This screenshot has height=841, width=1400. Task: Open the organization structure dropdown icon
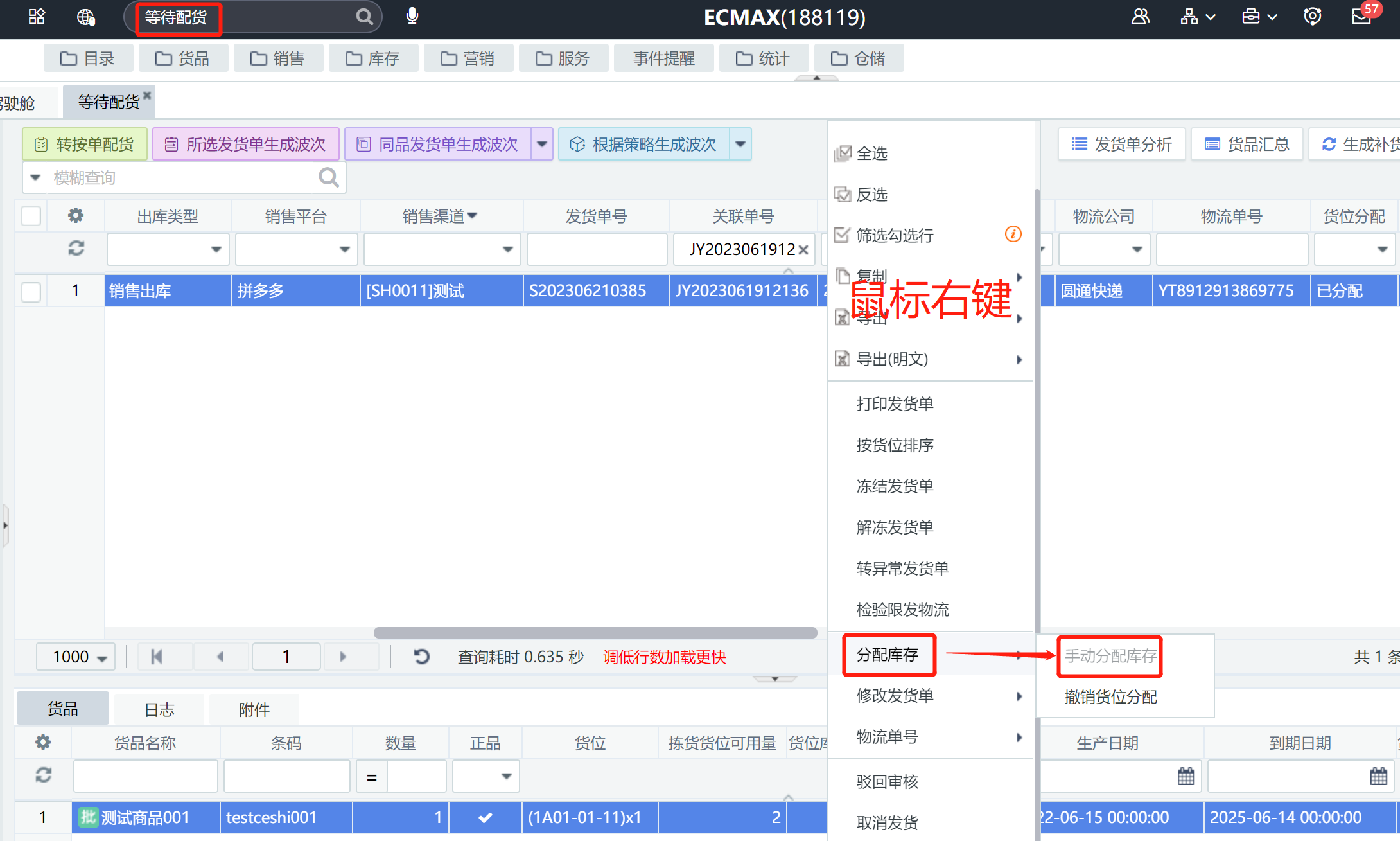tap(1198, 17)
